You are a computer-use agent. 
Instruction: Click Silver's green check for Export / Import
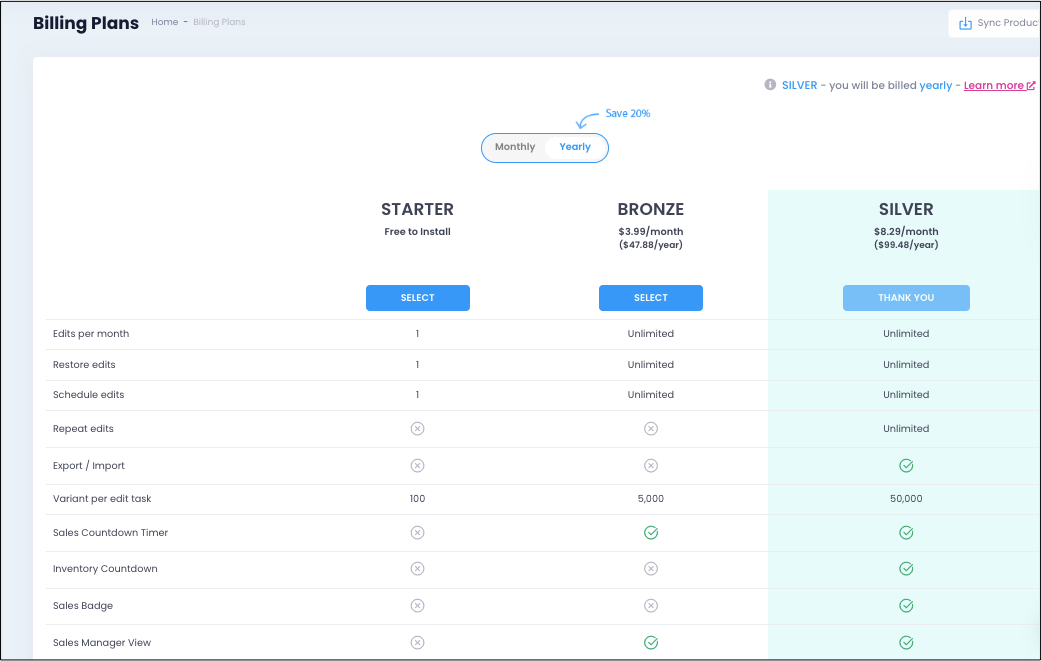(x=906, y=466)
